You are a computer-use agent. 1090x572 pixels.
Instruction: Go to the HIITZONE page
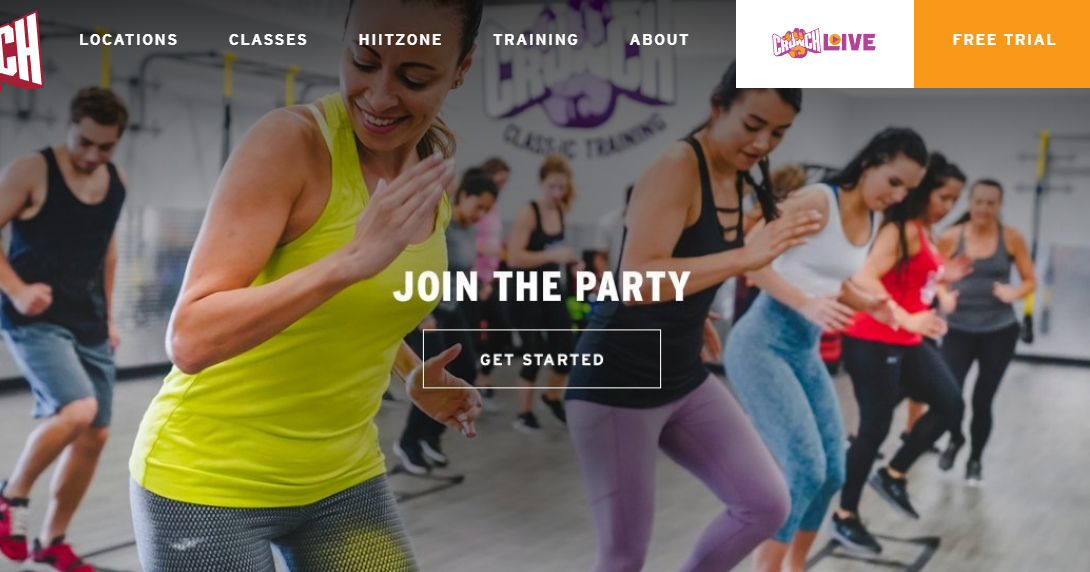click(x=400, y=40)
